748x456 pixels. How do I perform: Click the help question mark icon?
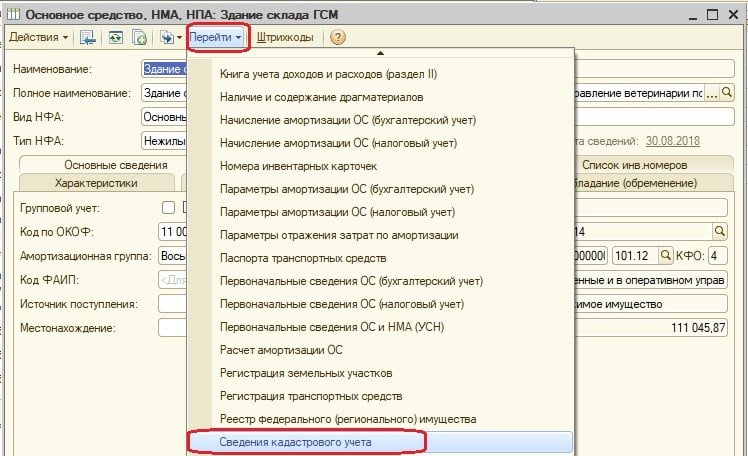[x=338, y=37]
